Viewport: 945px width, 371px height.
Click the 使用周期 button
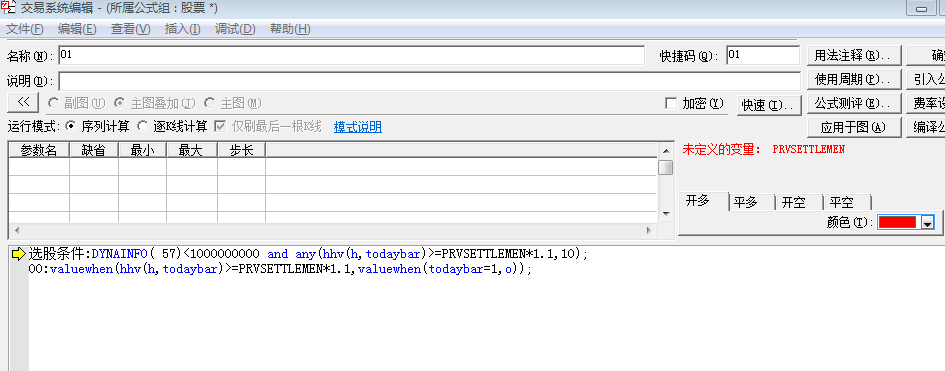853,79
